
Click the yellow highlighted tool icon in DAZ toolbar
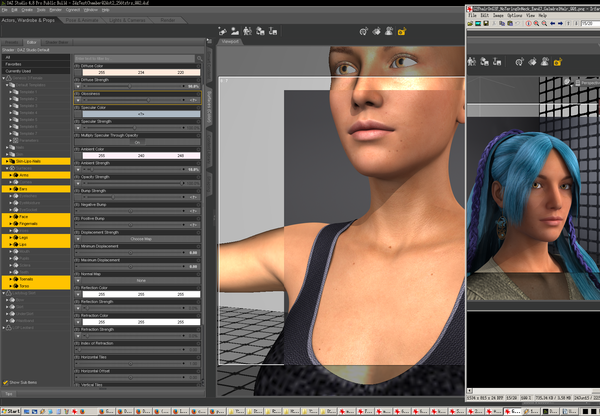[402, 31]
